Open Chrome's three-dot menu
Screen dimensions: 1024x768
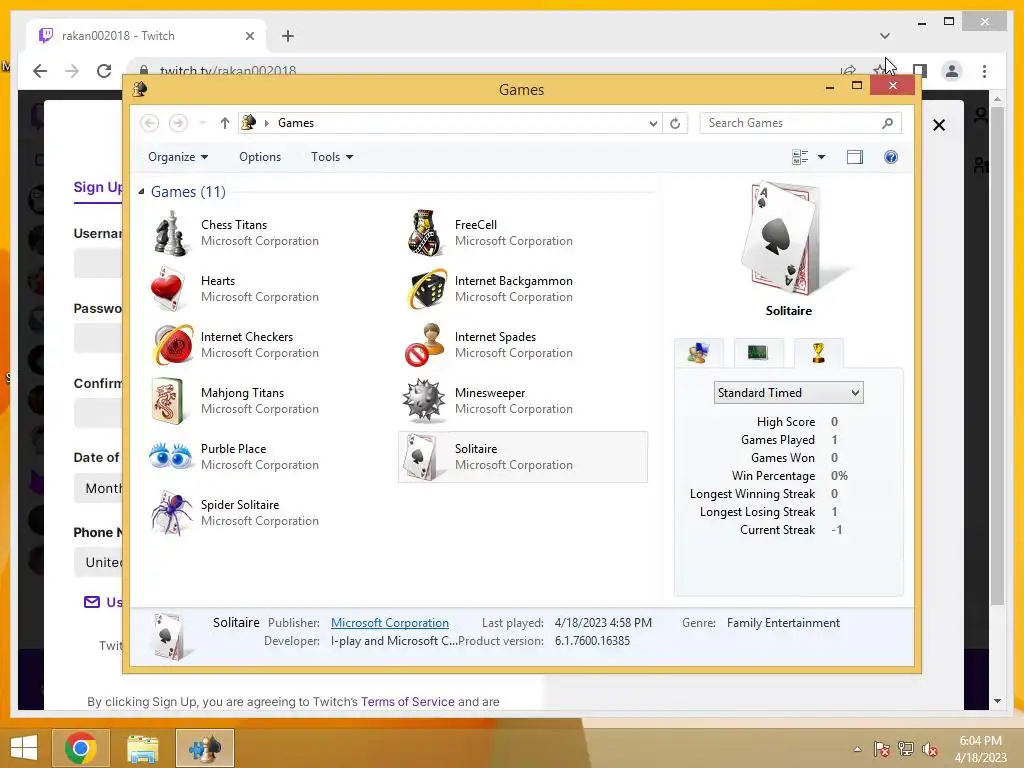pos(984,71)
